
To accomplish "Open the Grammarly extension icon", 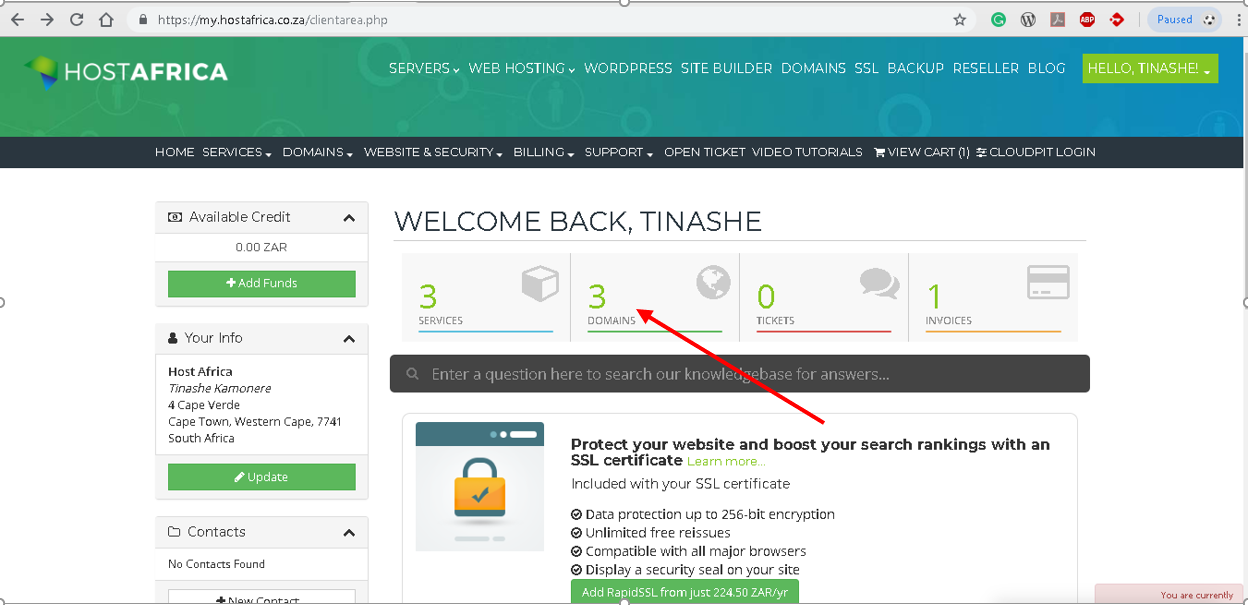I will point(998,19).
